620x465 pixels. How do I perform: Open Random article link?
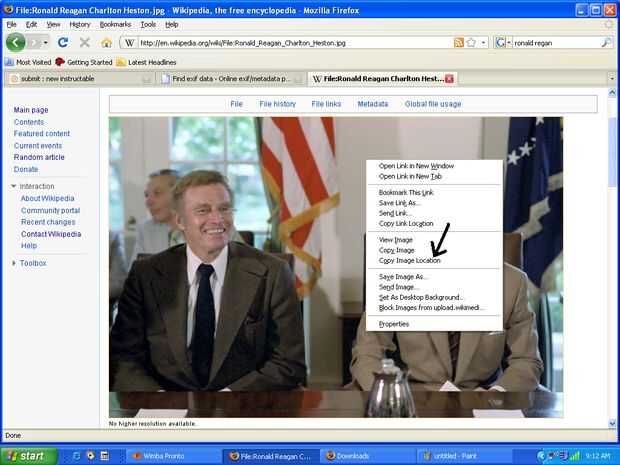tap(39, 157)
